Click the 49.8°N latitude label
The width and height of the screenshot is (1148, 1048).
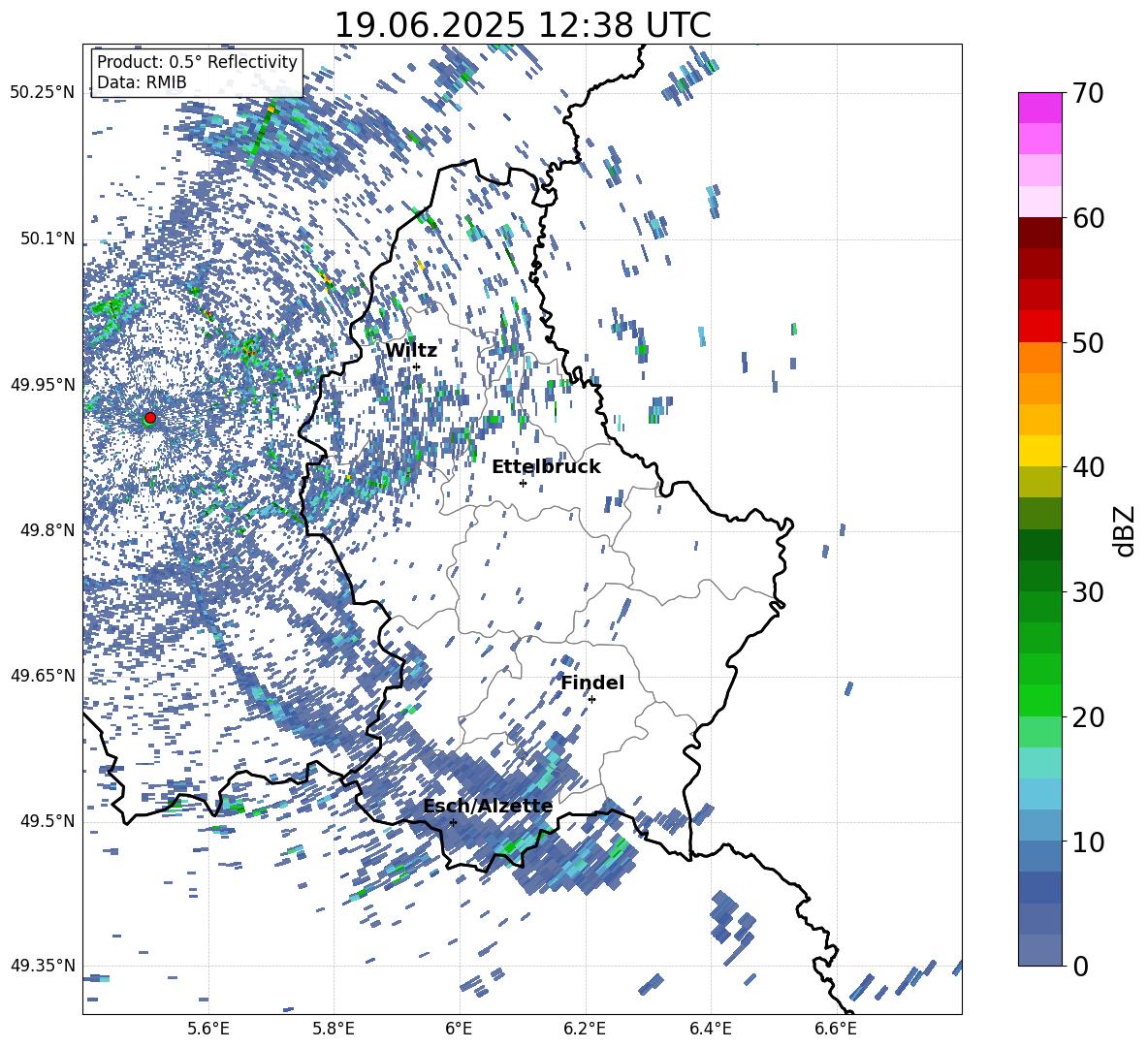click(x=48, y=530)
